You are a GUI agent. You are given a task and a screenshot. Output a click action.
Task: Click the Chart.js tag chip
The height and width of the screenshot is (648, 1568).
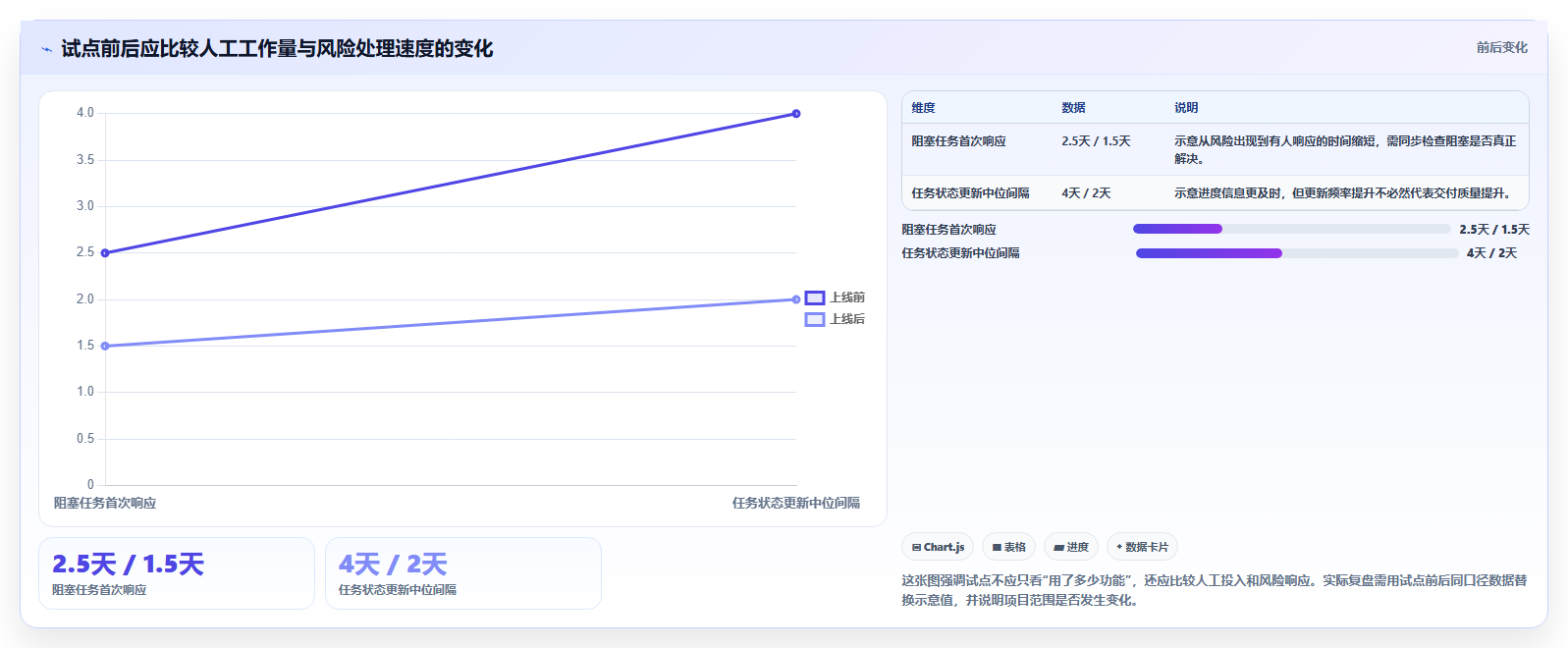(938, 547)
